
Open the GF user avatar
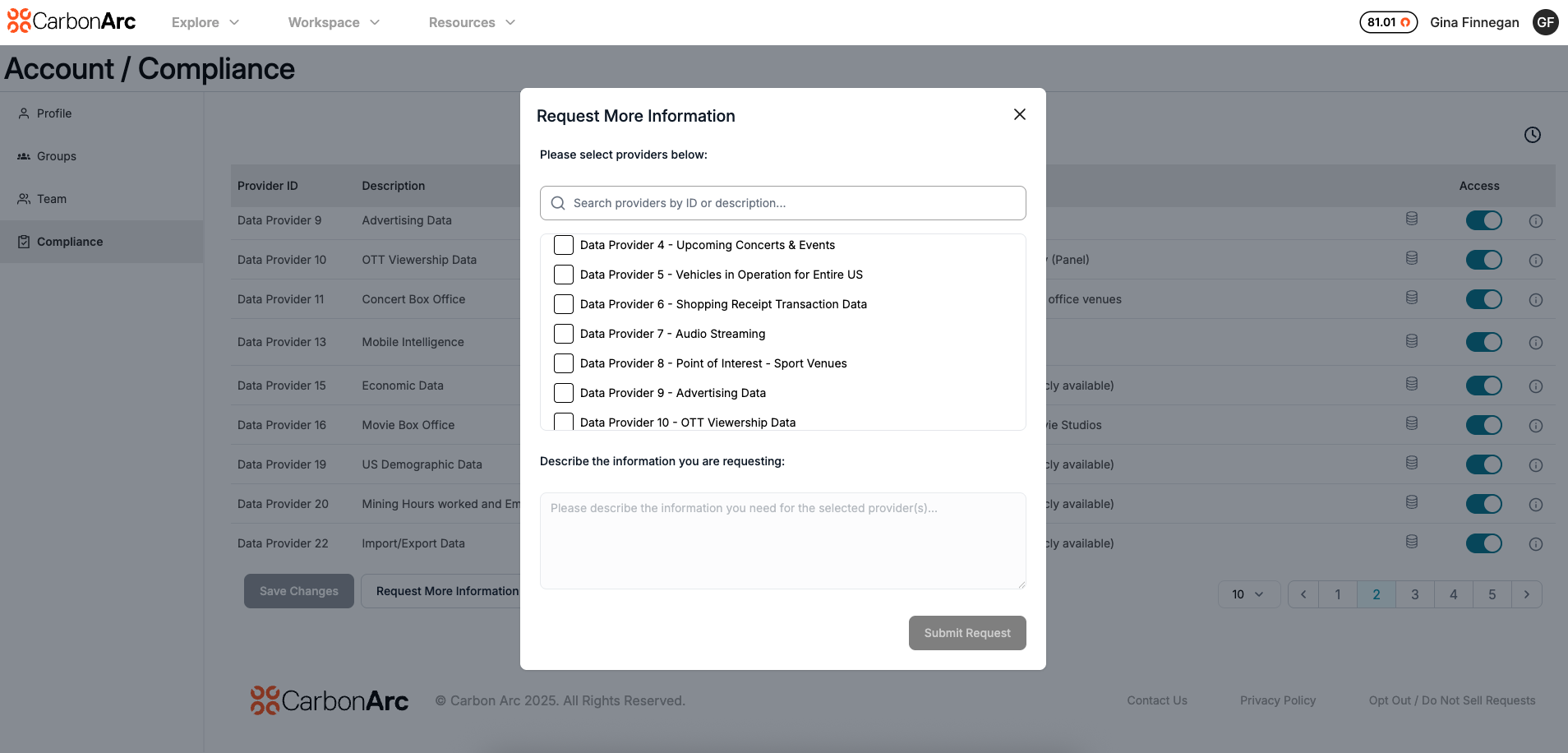click(x=1545, y=22)
